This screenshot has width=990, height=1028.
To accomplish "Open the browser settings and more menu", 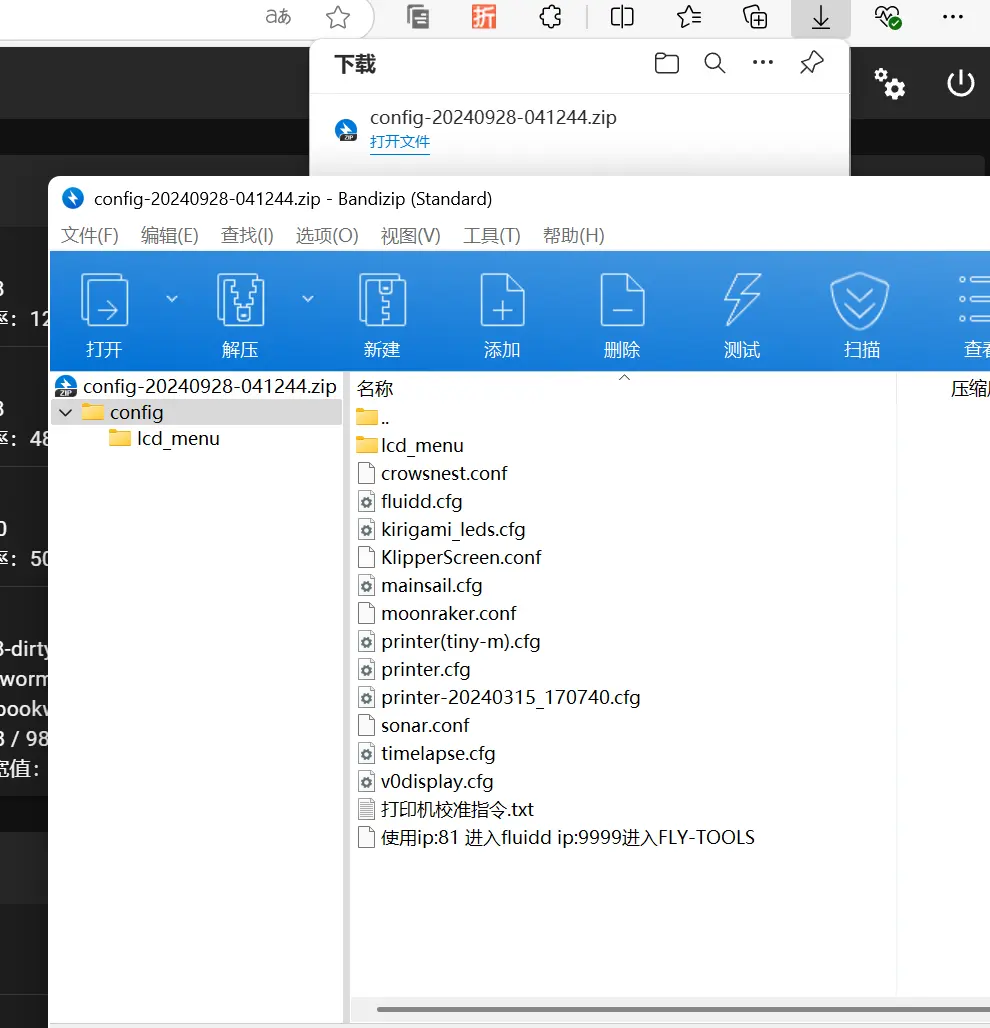I will click(x=953, y=17).
